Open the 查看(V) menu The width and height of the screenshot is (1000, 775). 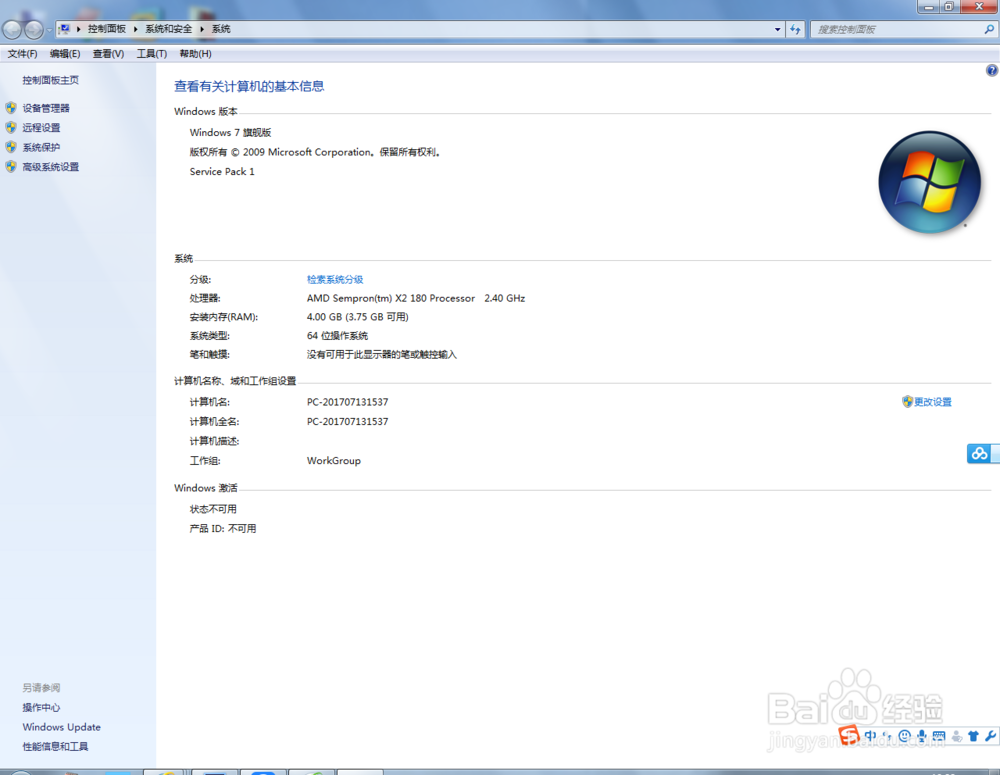[x=108, y=54]
